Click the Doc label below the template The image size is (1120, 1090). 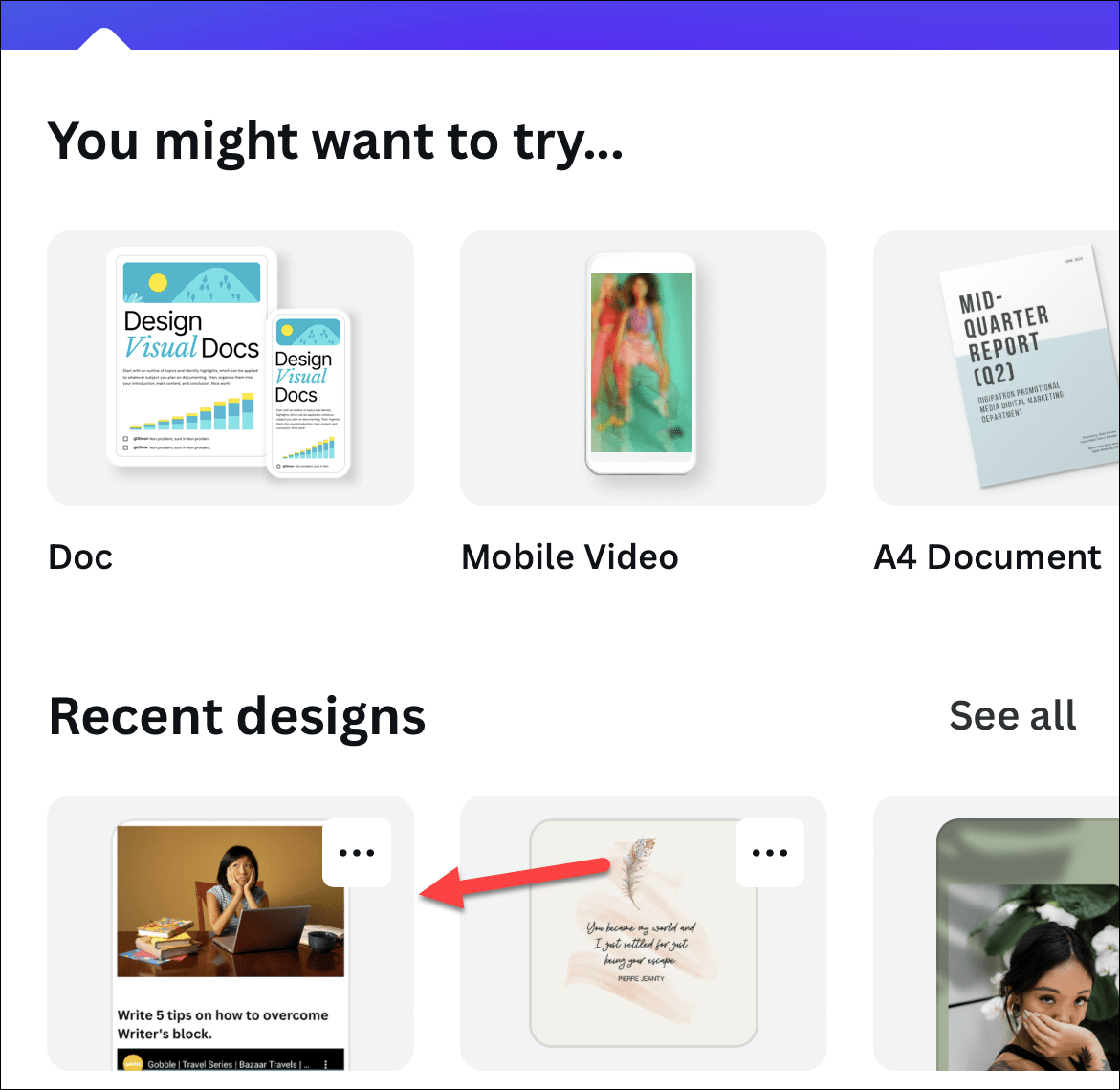pos(80,556)
